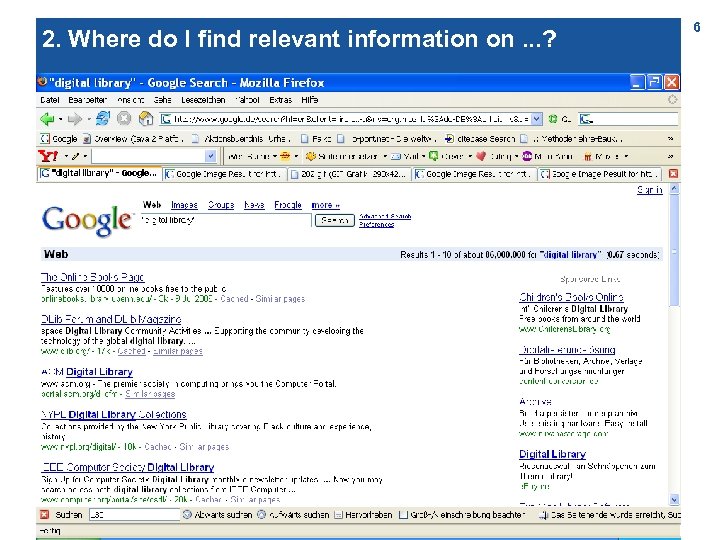This screenshot has height=540, width=720.
Task: Open The Online Books Page result
Action: (92, 277)
